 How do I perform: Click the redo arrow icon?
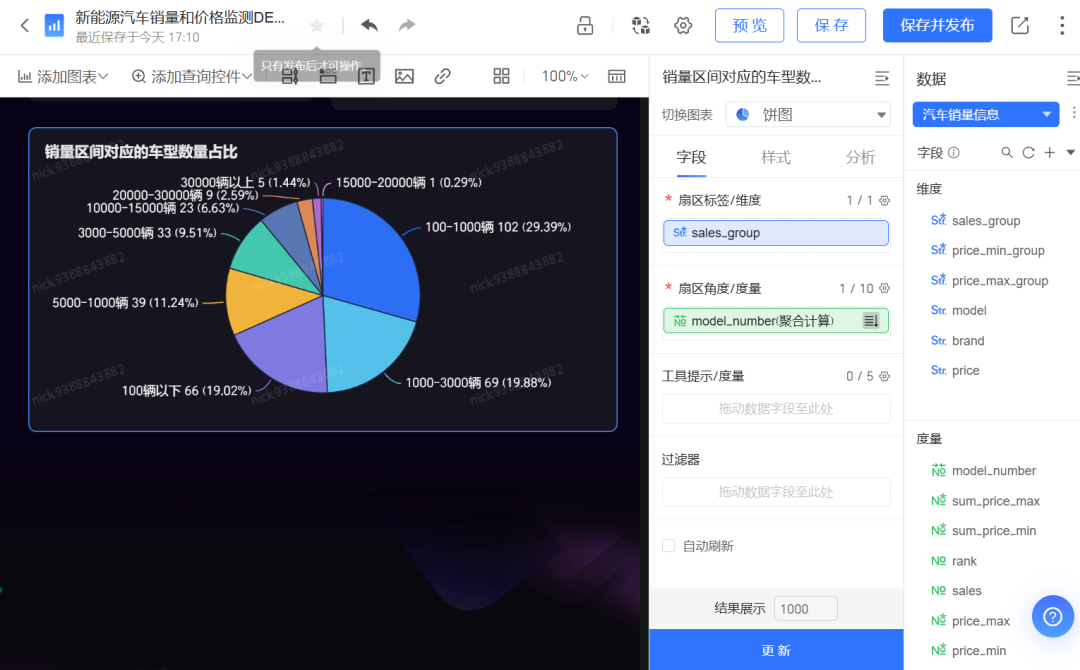click(407, 25)
